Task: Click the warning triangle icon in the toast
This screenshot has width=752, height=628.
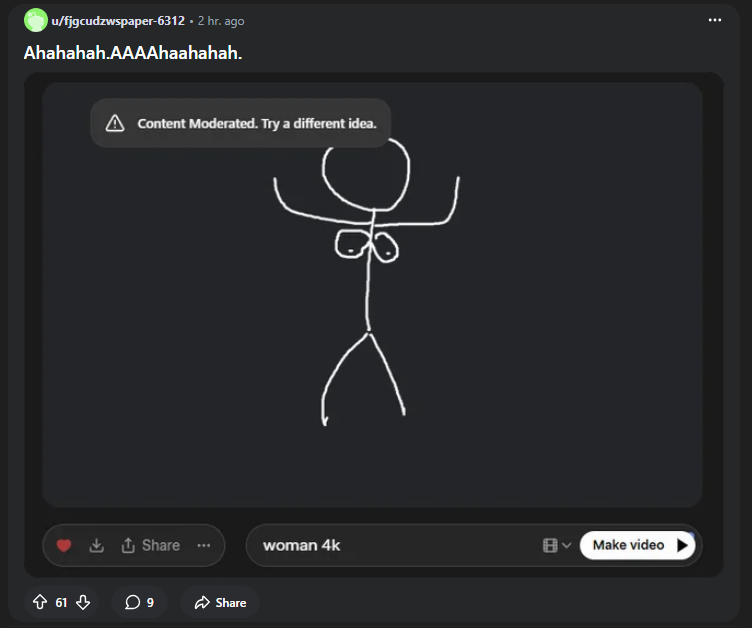Action: pos(115,123)
